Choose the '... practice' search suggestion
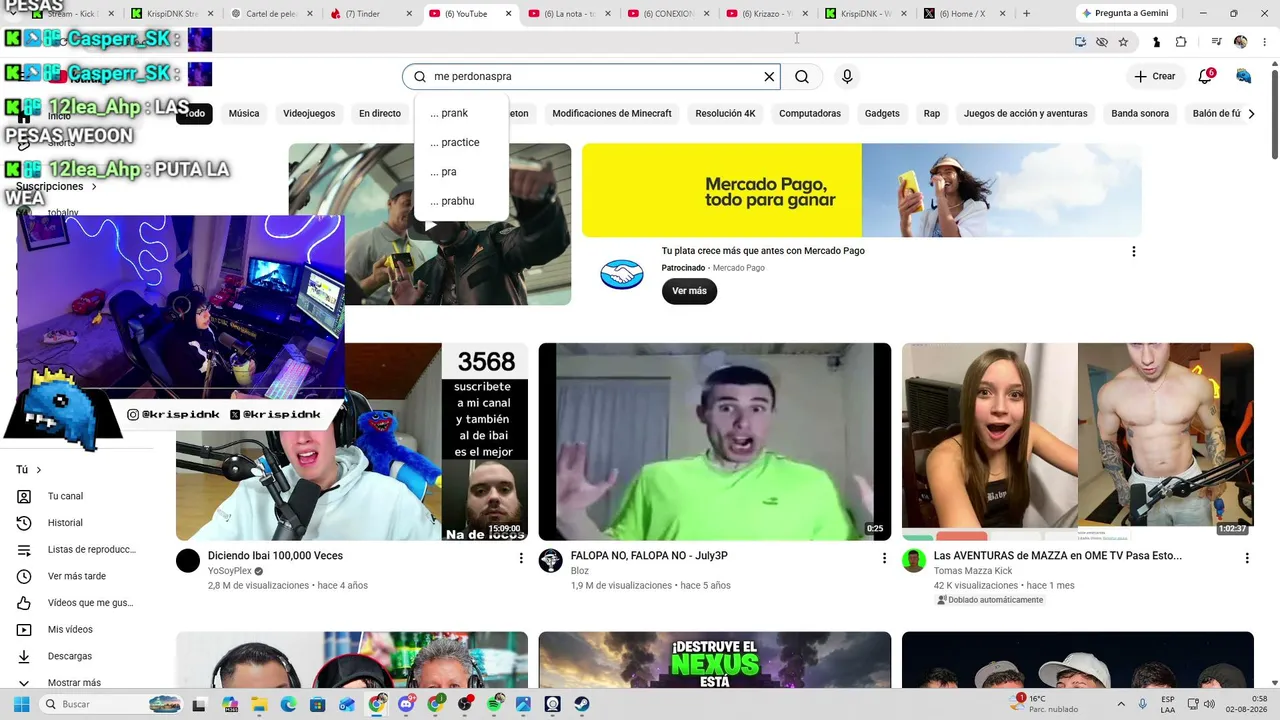 [x=461, y=142]
